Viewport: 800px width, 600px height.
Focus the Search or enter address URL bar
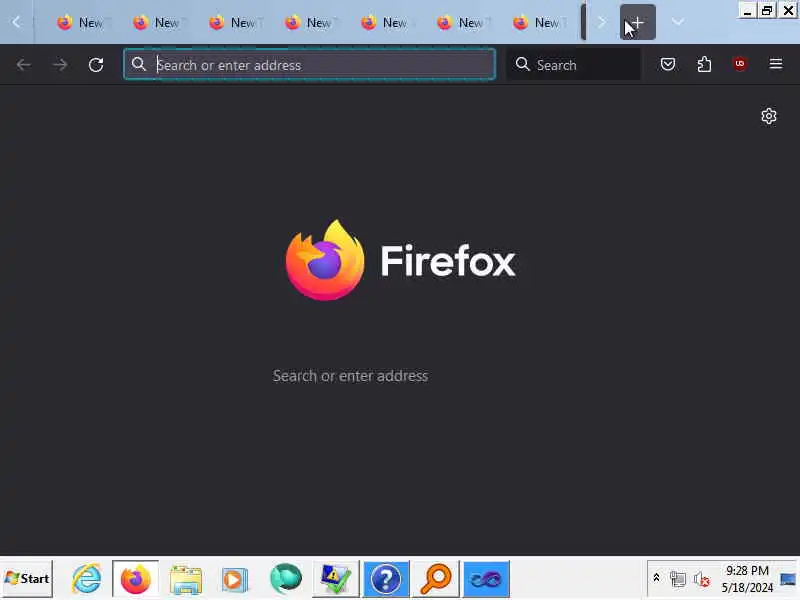[310, 65]
